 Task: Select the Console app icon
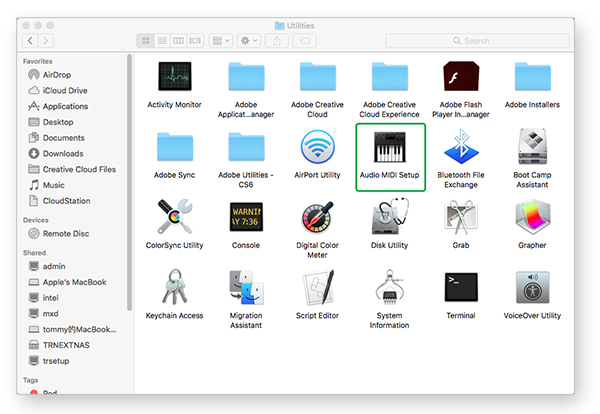246,217
